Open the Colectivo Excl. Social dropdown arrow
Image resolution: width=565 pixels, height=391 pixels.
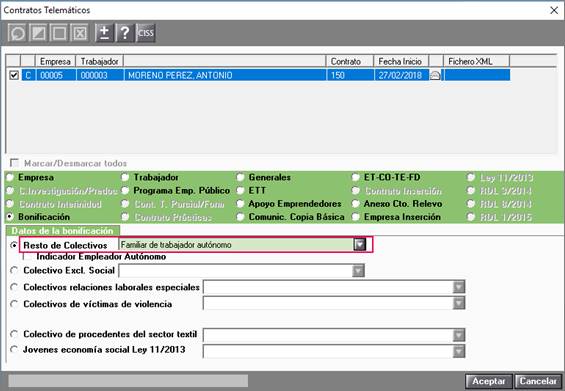[x=358, y=271]
